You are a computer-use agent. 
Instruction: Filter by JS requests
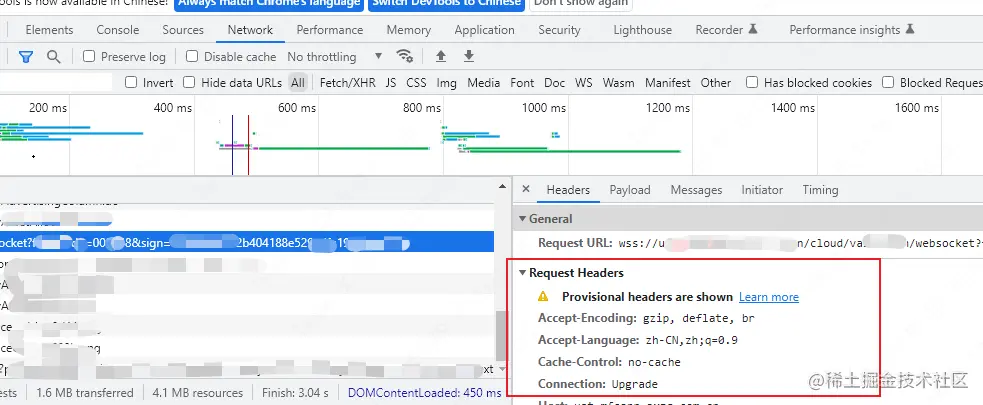point(391,82)
